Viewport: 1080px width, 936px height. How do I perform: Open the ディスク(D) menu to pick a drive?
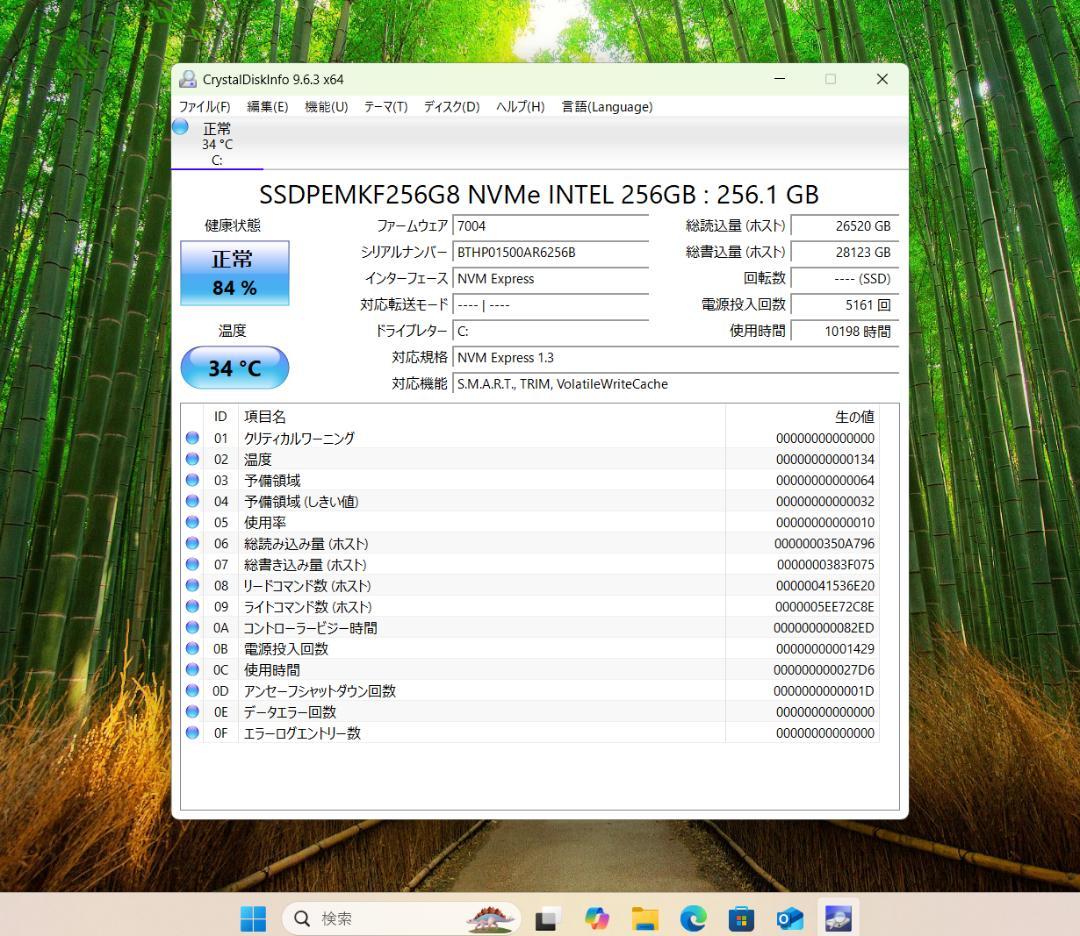click(448, 107)
